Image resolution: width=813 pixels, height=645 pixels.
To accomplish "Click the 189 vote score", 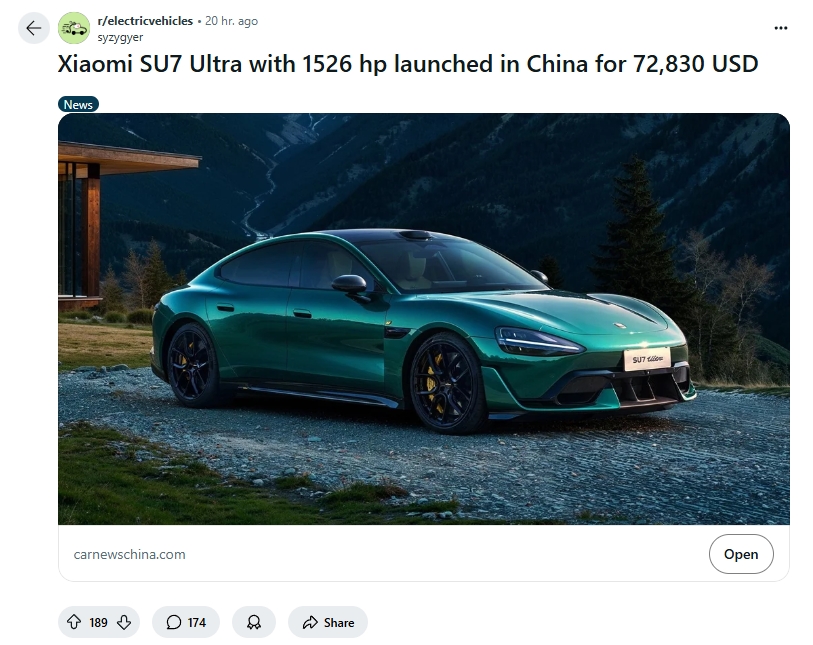I will [x=99, y=622].
